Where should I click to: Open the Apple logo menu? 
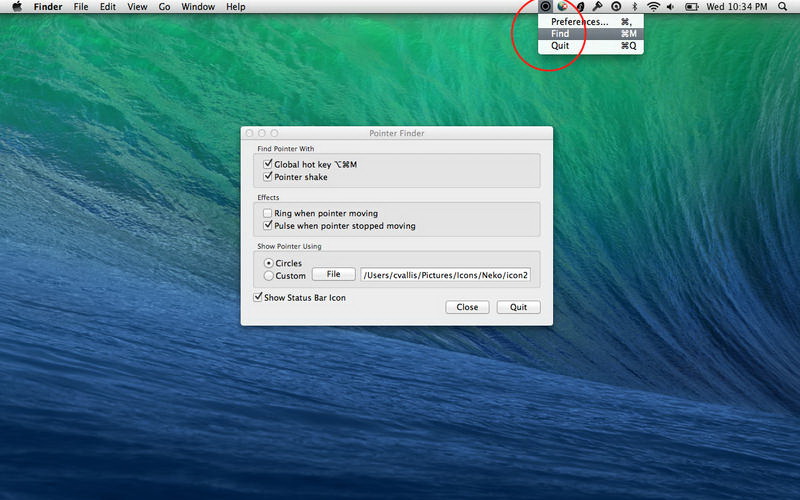(16, 7)
